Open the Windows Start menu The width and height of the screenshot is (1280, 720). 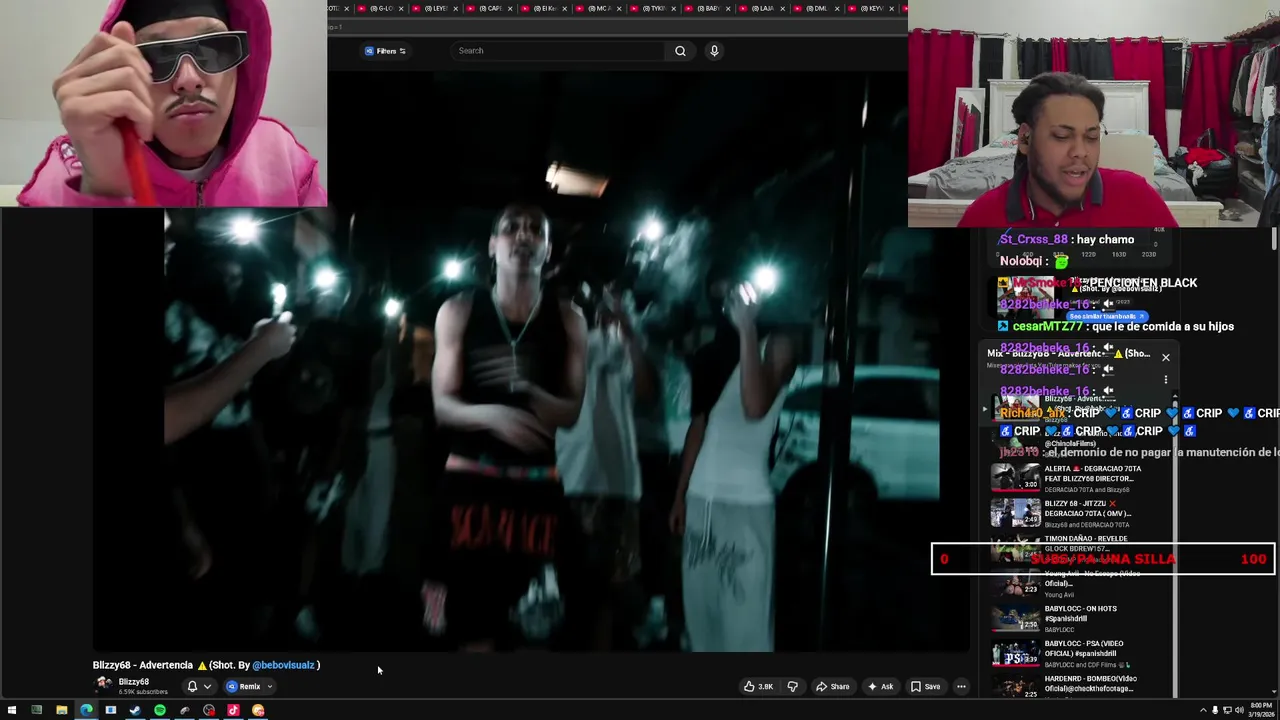tap(12, 710)
